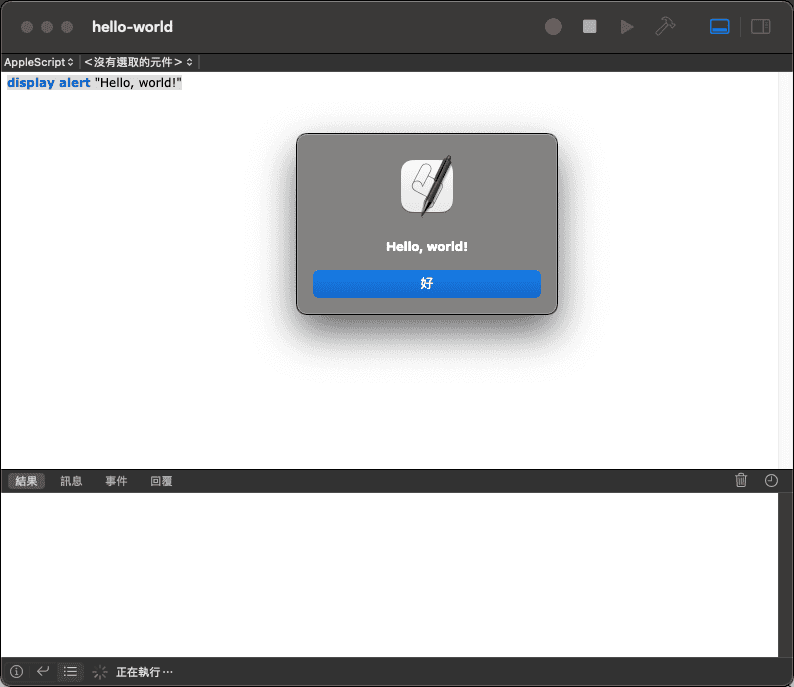794x687 pixels.
Task: Select the log list view icon
Action: click(70, 671)
